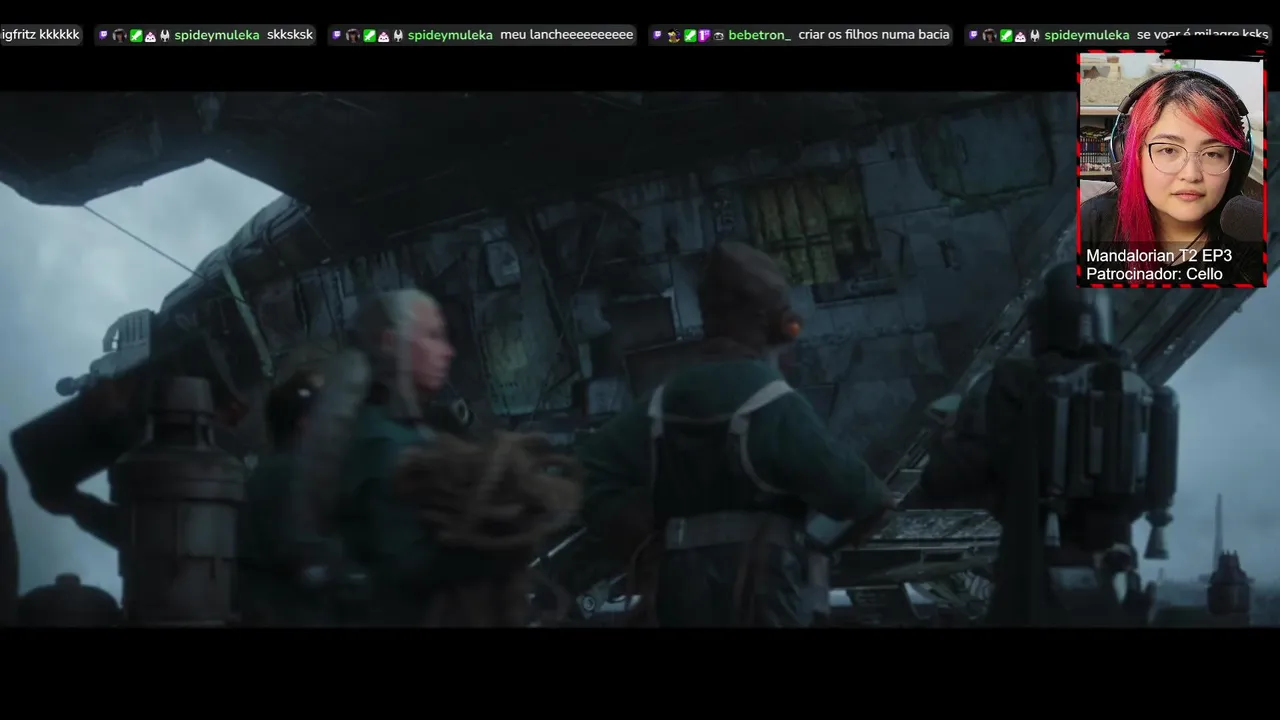Click 'criar os filhos numa bacia' chat text
This screenshot has height=720, width=1280.
click(874, 35)
